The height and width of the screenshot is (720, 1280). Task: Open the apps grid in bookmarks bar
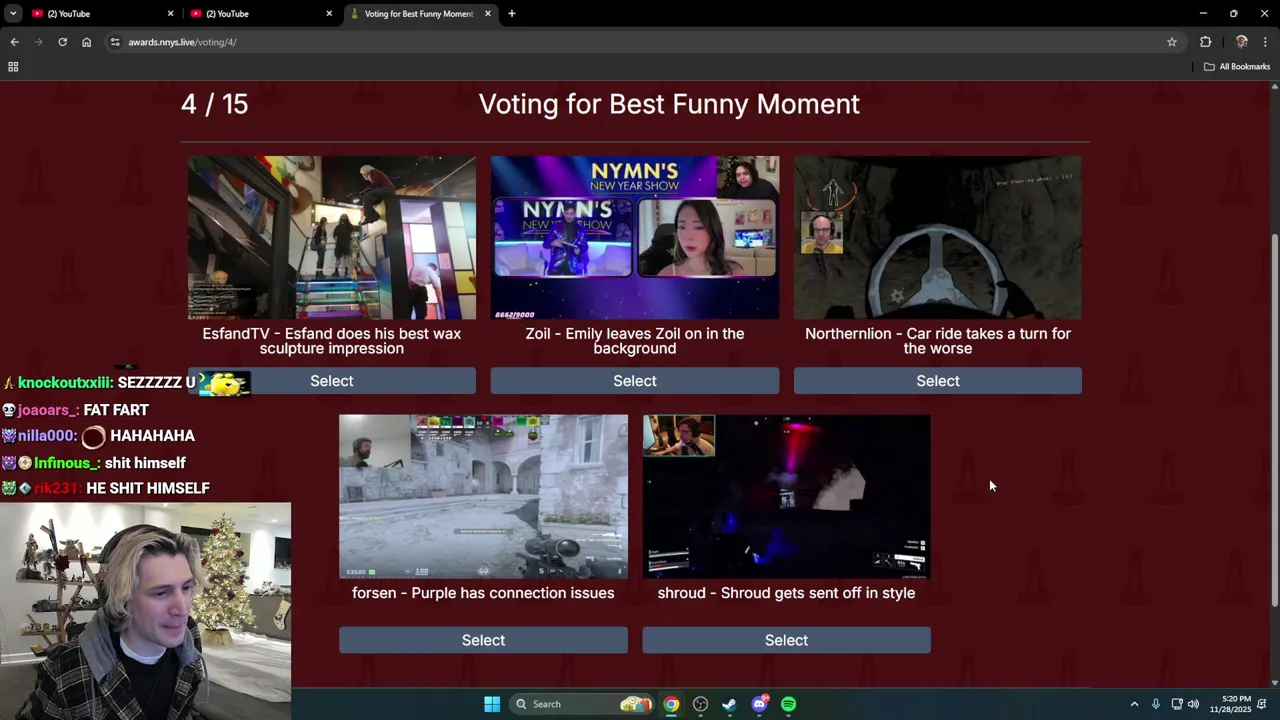(x=13, y=67)
